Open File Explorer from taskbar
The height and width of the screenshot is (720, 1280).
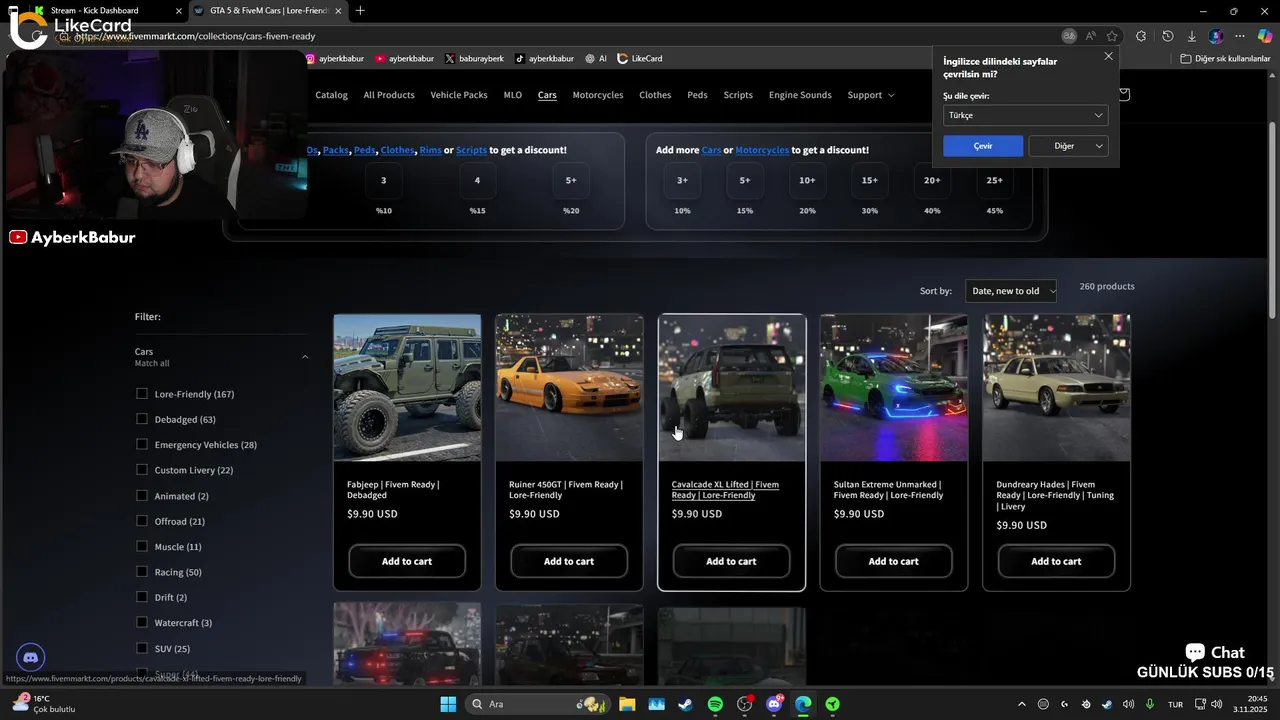[x=627, y=704]
